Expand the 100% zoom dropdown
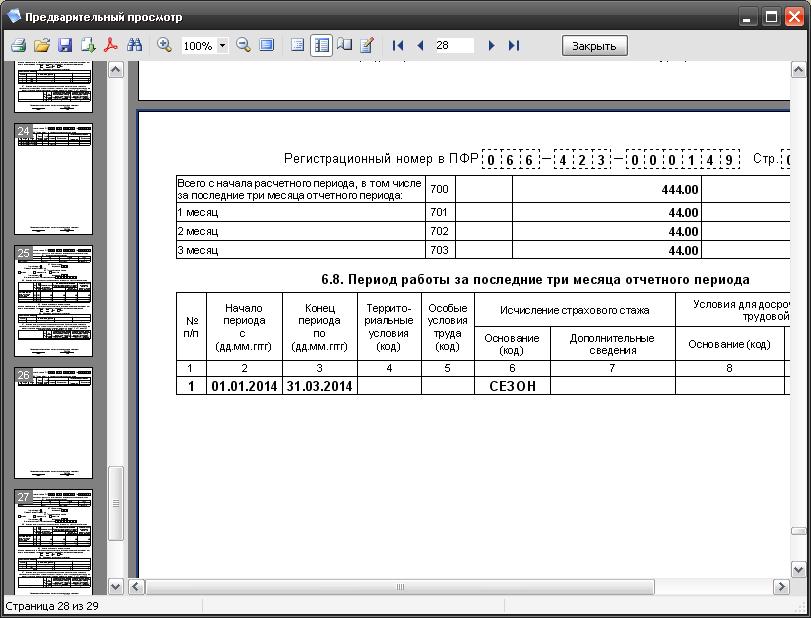The height and width of the screenshot is (618, 811). click(x=222, y=46)
